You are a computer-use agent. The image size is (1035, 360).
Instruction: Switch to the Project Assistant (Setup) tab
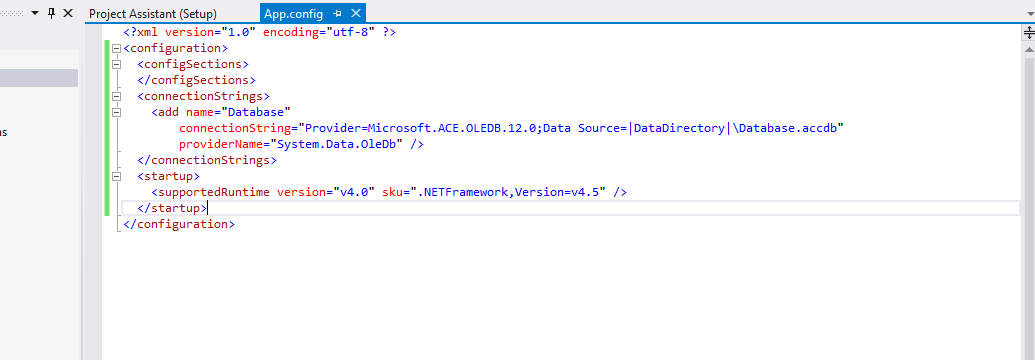coord(152,13)
